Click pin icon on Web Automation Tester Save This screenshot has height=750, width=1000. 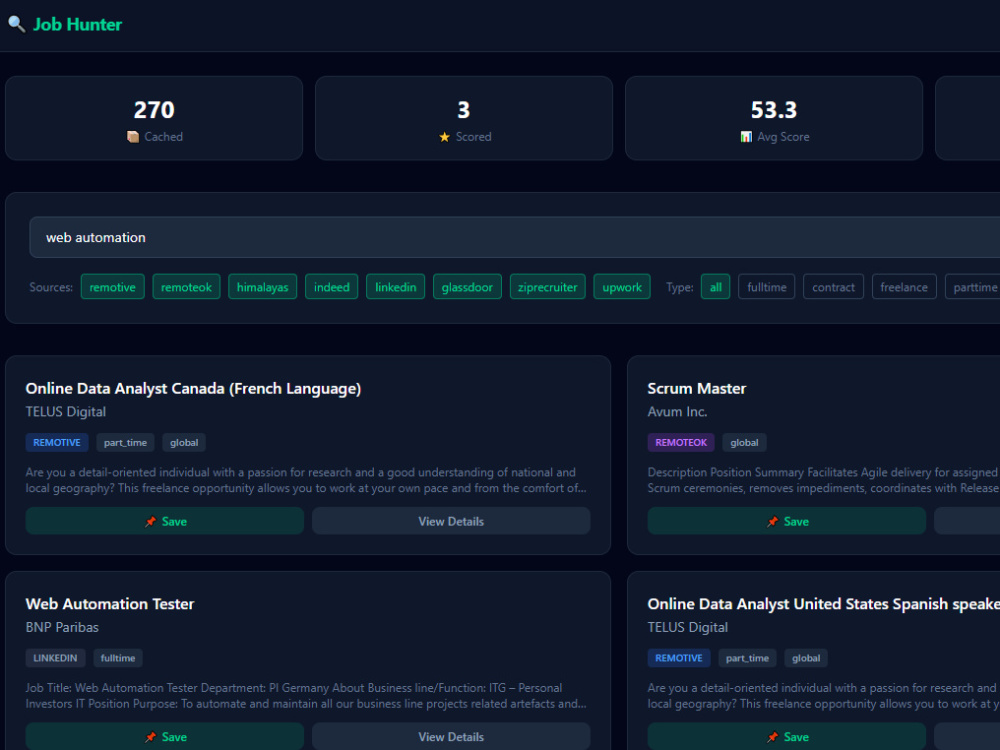(x=151, y=737)
